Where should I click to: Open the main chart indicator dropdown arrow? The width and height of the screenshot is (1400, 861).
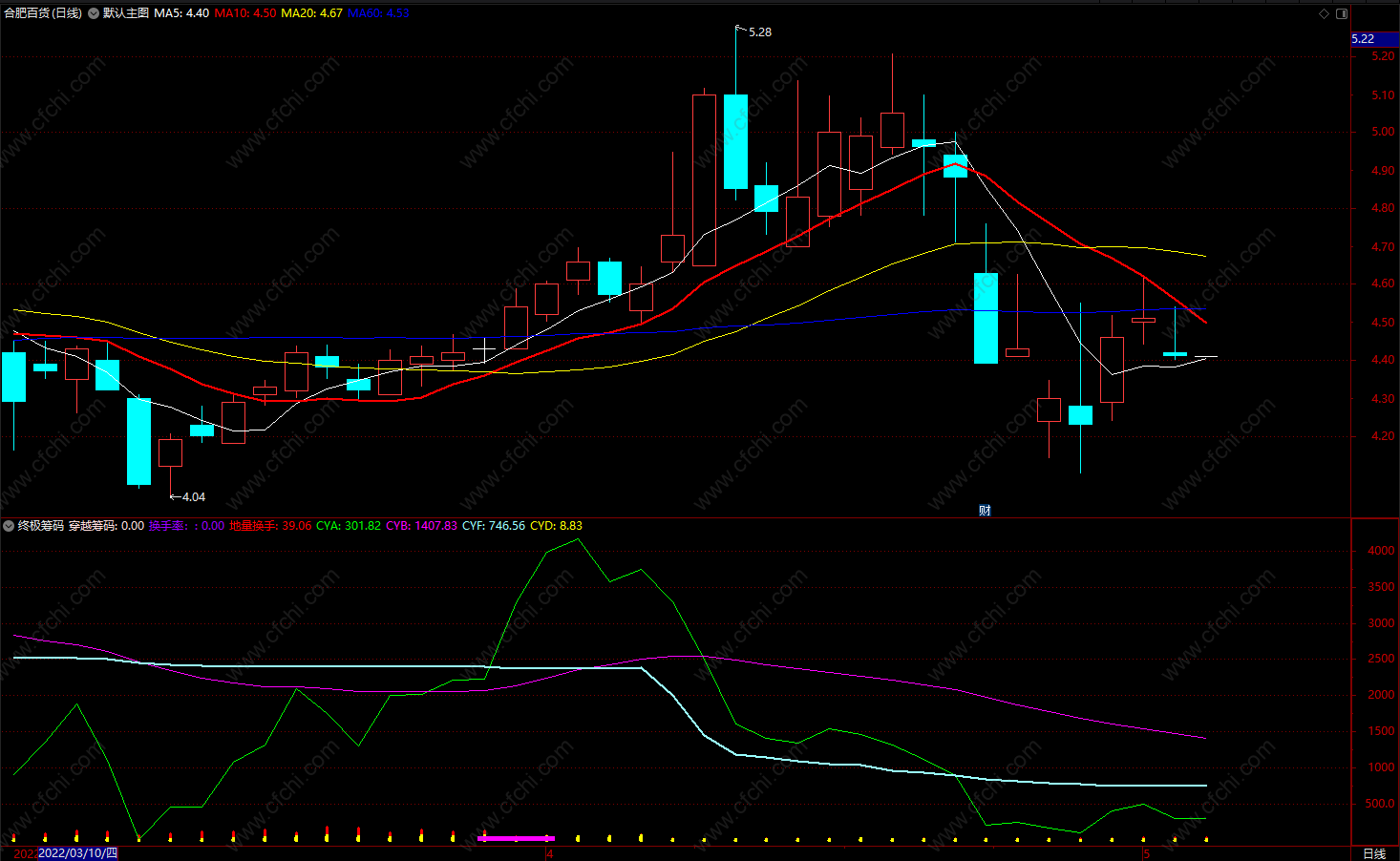point(94,13)
